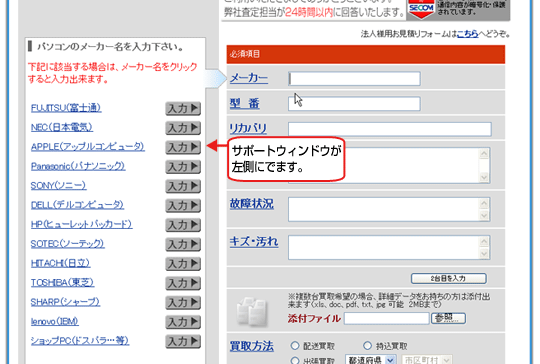Focus the リカバリ text input field
The width and height of the screenshot is (540, 364).
point(390,129)
